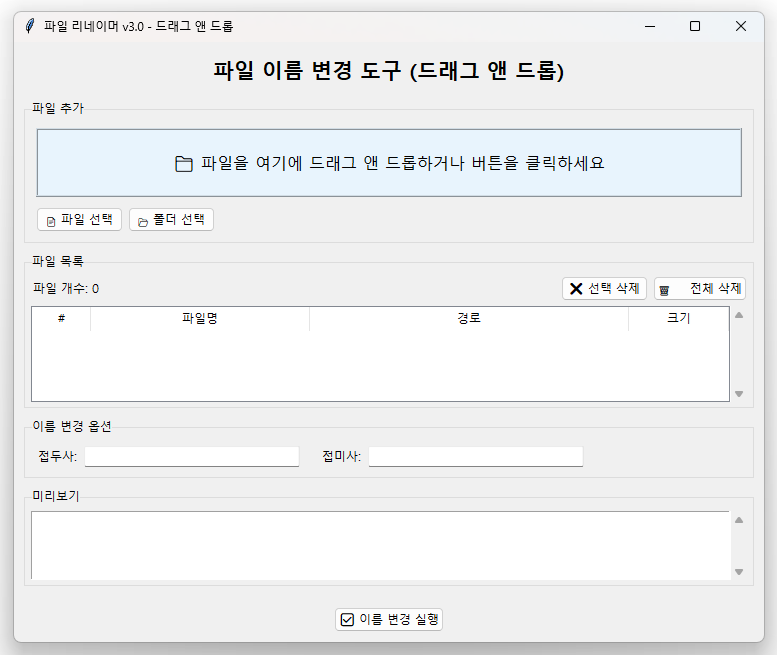Viewport: 777px width, 655px height.
Task: Click the 파일 선택 button
Action: (x=79, y=219)
